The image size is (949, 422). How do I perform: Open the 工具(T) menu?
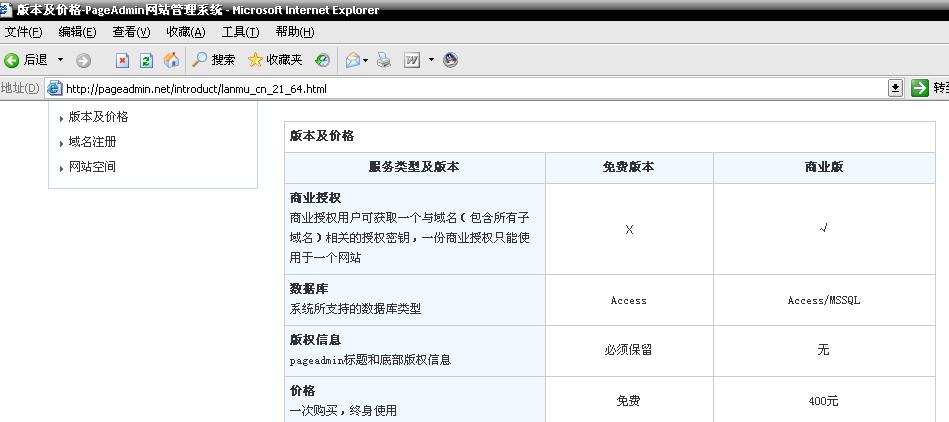pos(240,32)
